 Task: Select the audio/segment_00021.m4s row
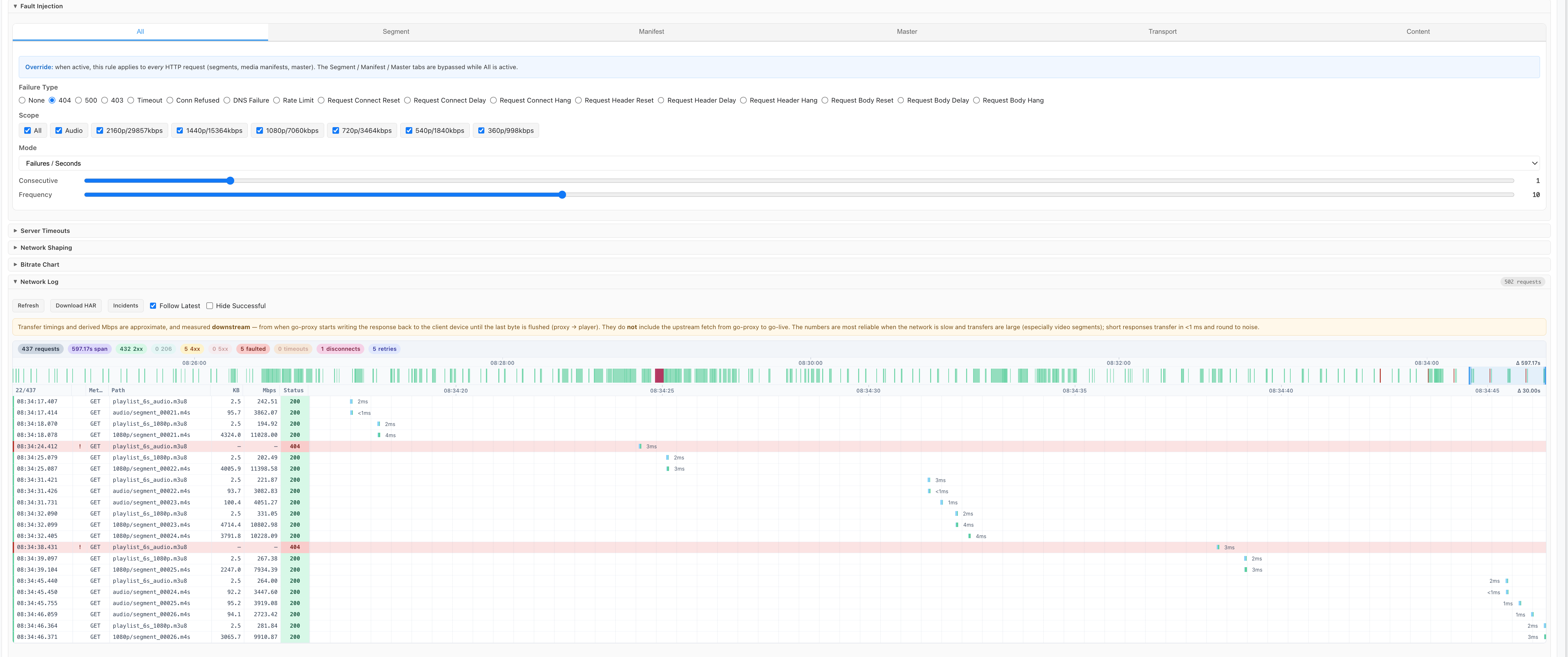coord(779,413)
